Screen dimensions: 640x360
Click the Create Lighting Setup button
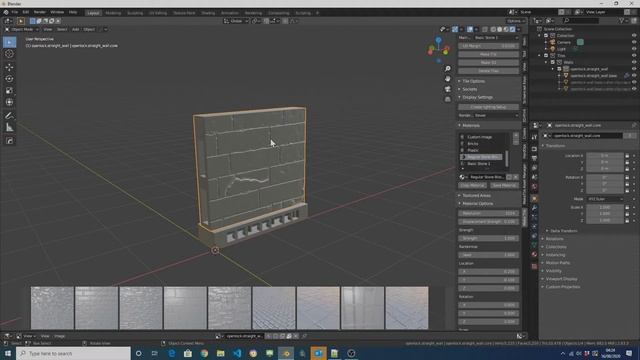488,107
